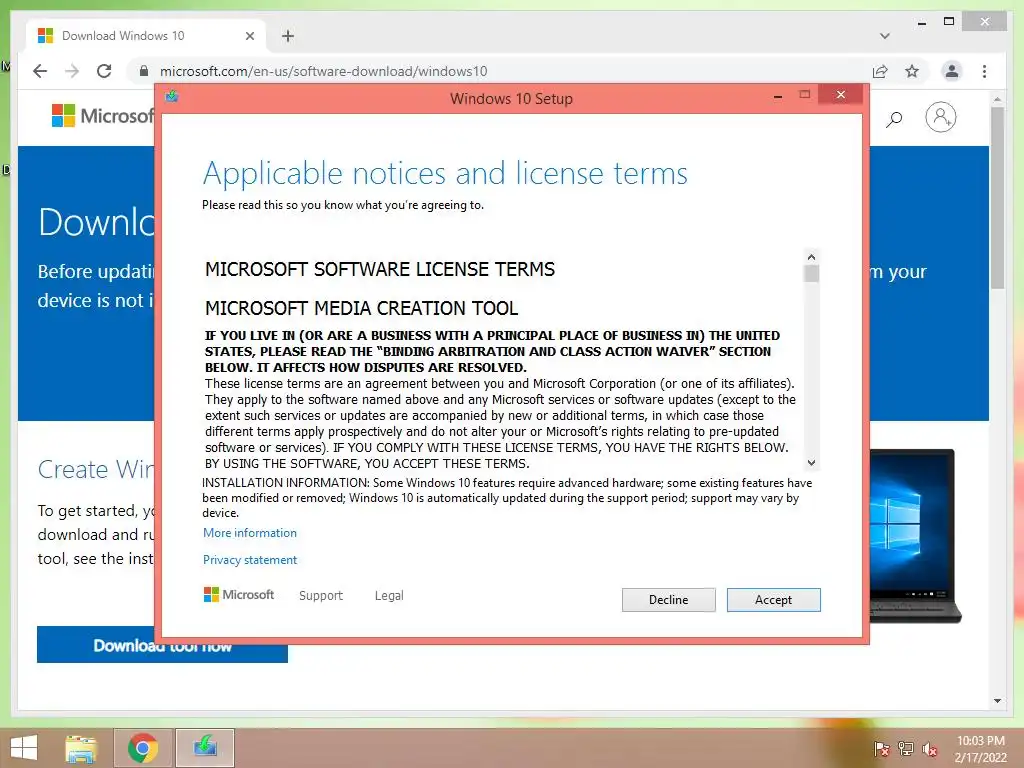The image size is (1024, 768).
Task: Click the license text scroll down arrow
Action: click(x=811, y=462)
